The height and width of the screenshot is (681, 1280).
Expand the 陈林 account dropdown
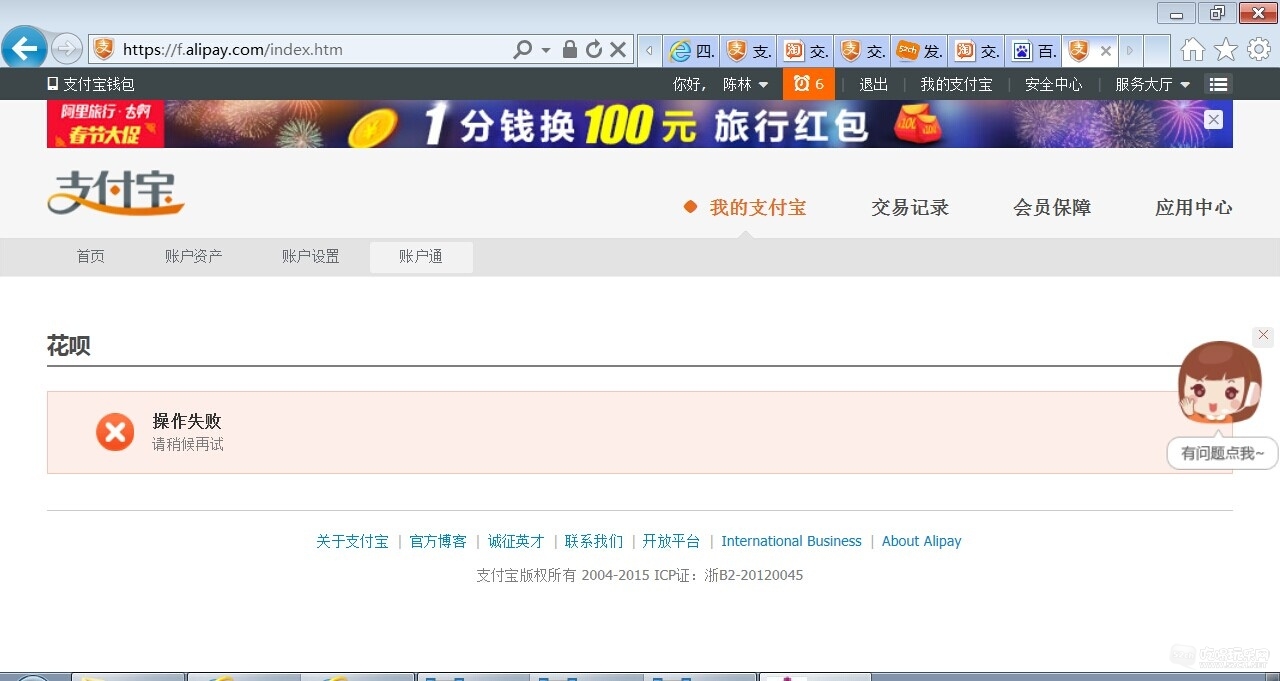[746, 84]
